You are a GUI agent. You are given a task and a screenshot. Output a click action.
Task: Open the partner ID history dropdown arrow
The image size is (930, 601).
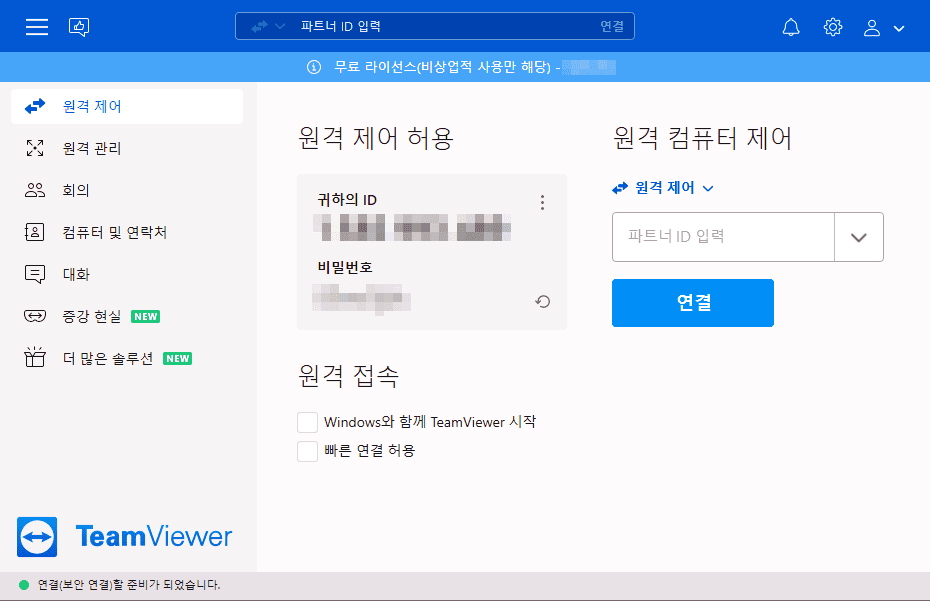tap(859, 237)
